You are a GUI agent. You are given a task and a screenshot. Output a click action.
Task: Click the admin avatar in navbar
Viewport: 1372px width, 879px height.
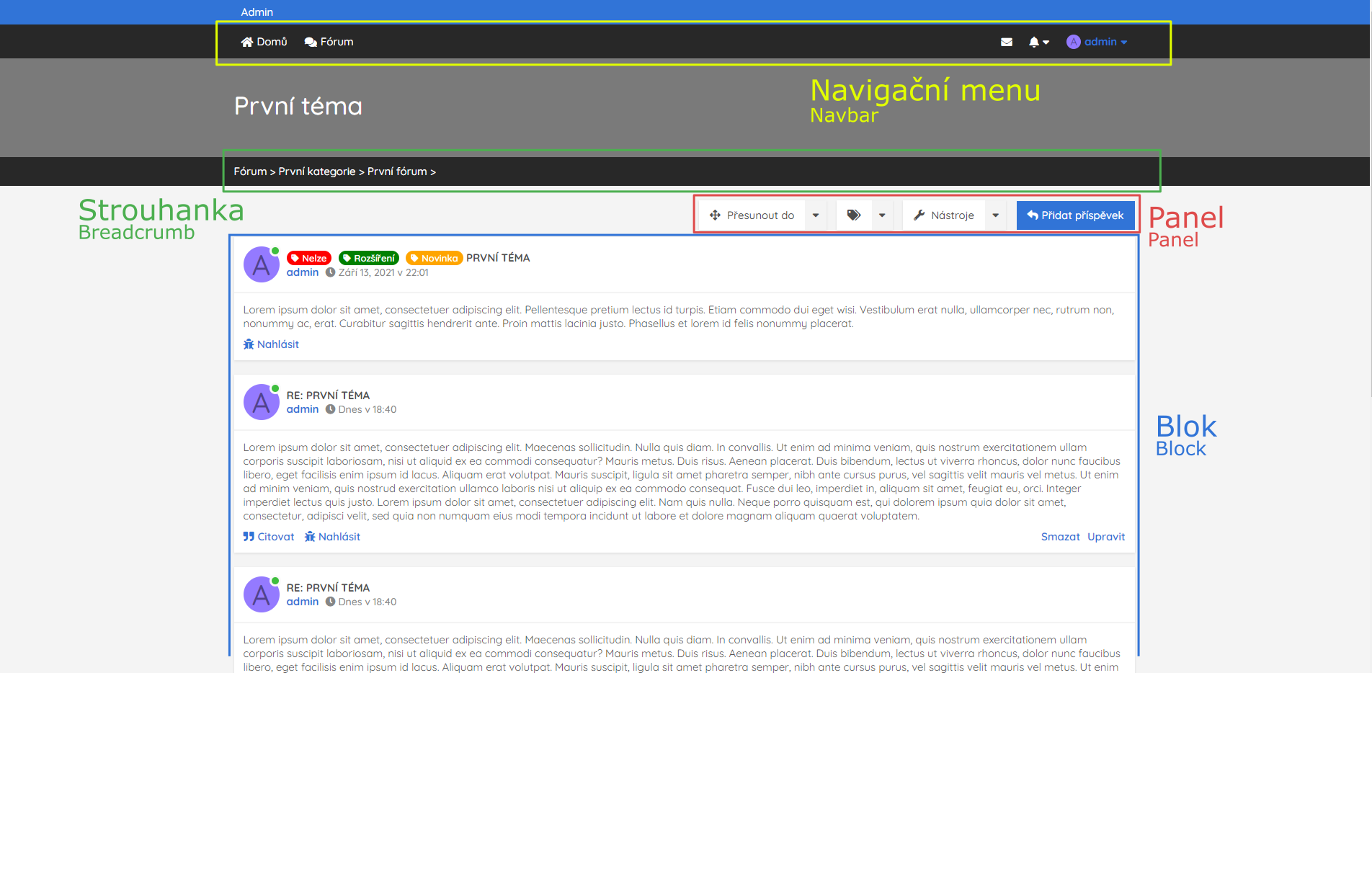tap(1073, 42)
